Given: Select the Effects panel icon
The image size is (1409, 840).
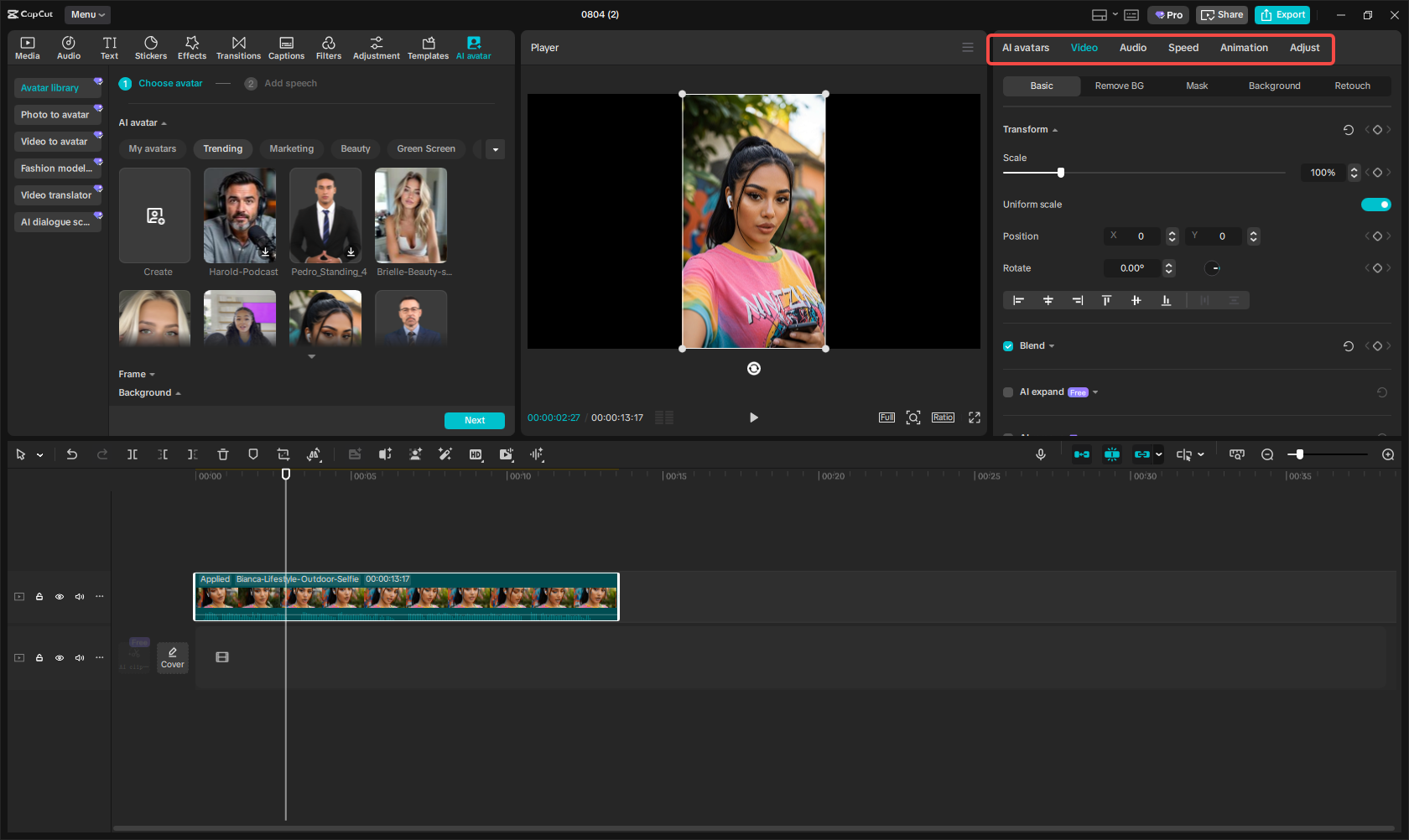Looking at the screenshot, I should 192,46.
